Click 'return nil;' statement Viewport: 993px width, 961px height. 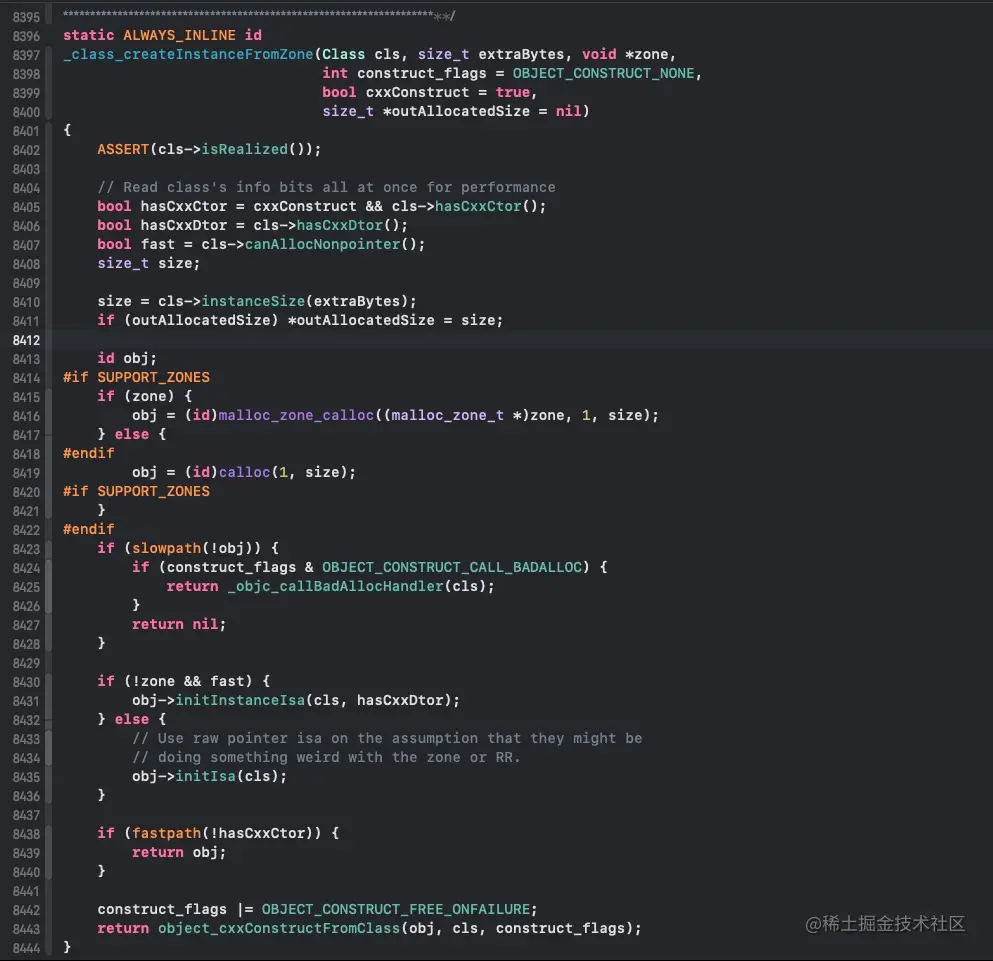point(179,625)
